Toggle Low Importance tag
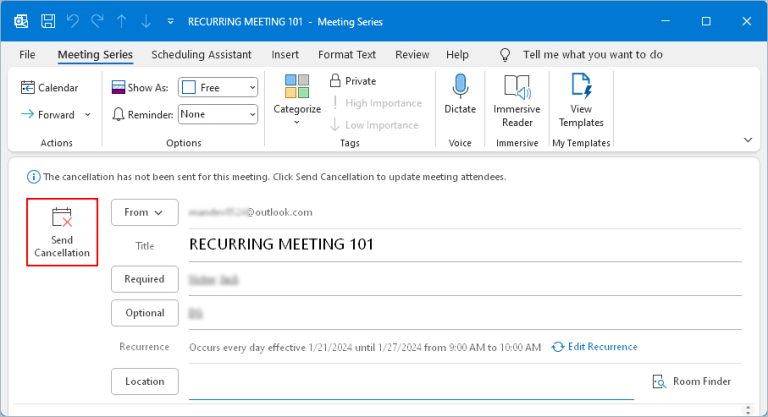The height and width of the screenshot is (417, 768). [375, 125]
